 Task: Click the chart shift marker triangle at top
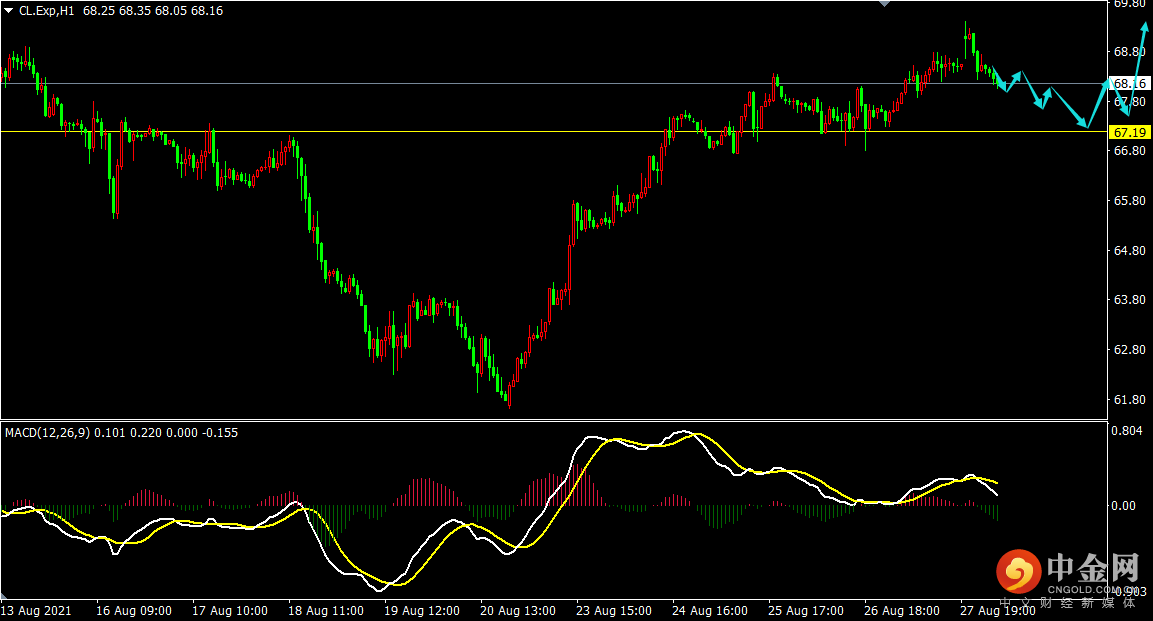[x=885, y=4]
